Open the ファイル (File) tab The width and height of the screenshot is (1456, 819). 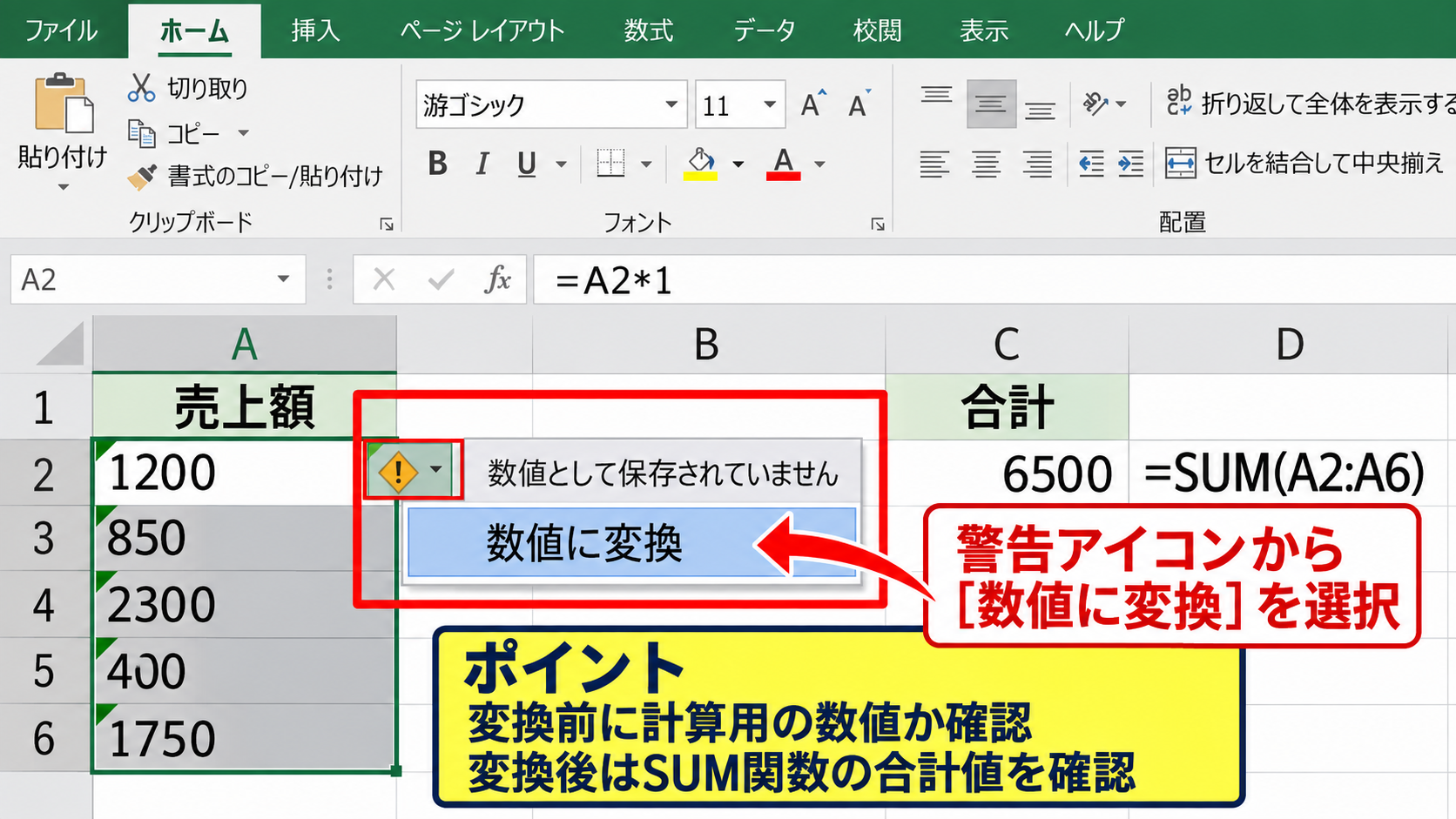[61, 30]
